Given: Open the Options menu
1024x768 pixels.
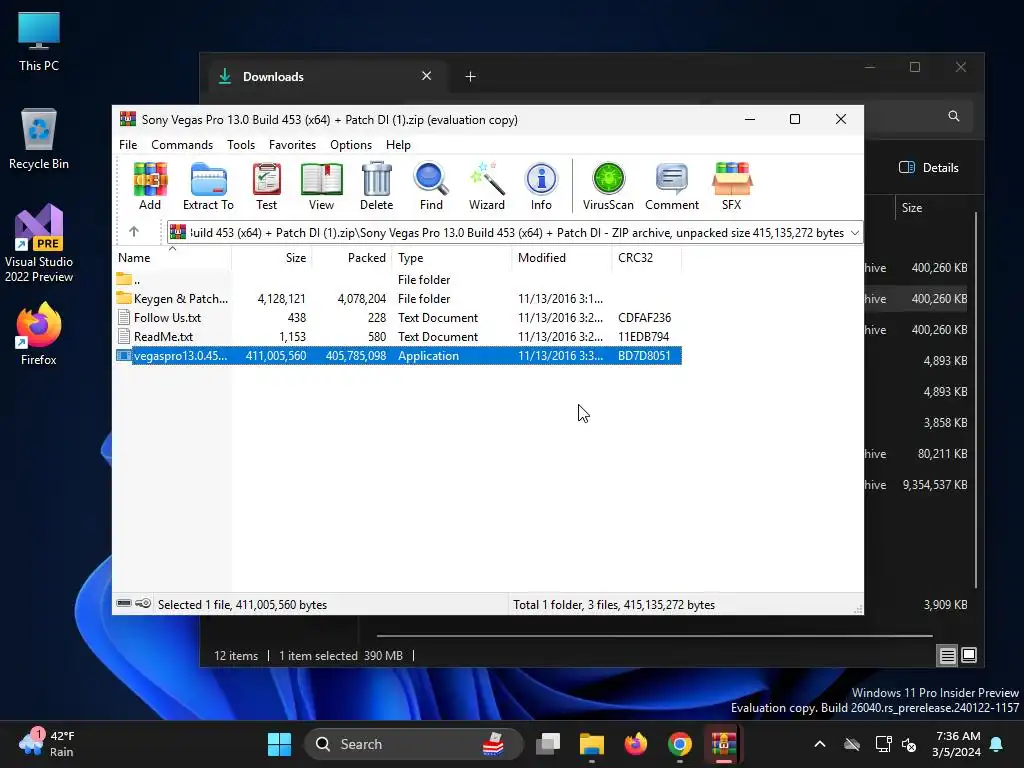Looking at the screenshot, I should 351,145.
